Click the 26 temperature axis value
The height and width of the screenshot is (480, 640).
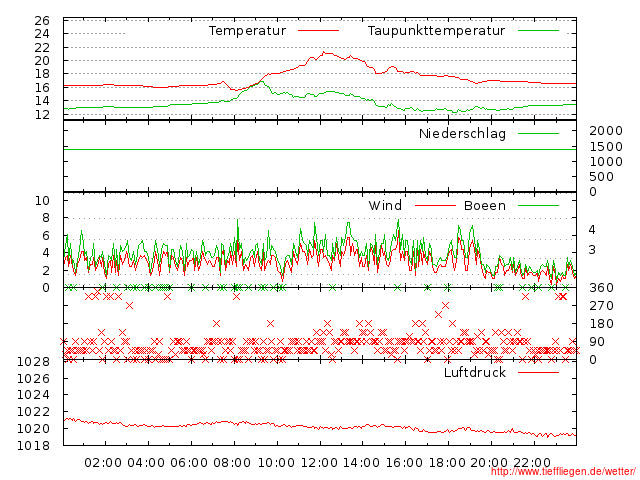(42, 21)
